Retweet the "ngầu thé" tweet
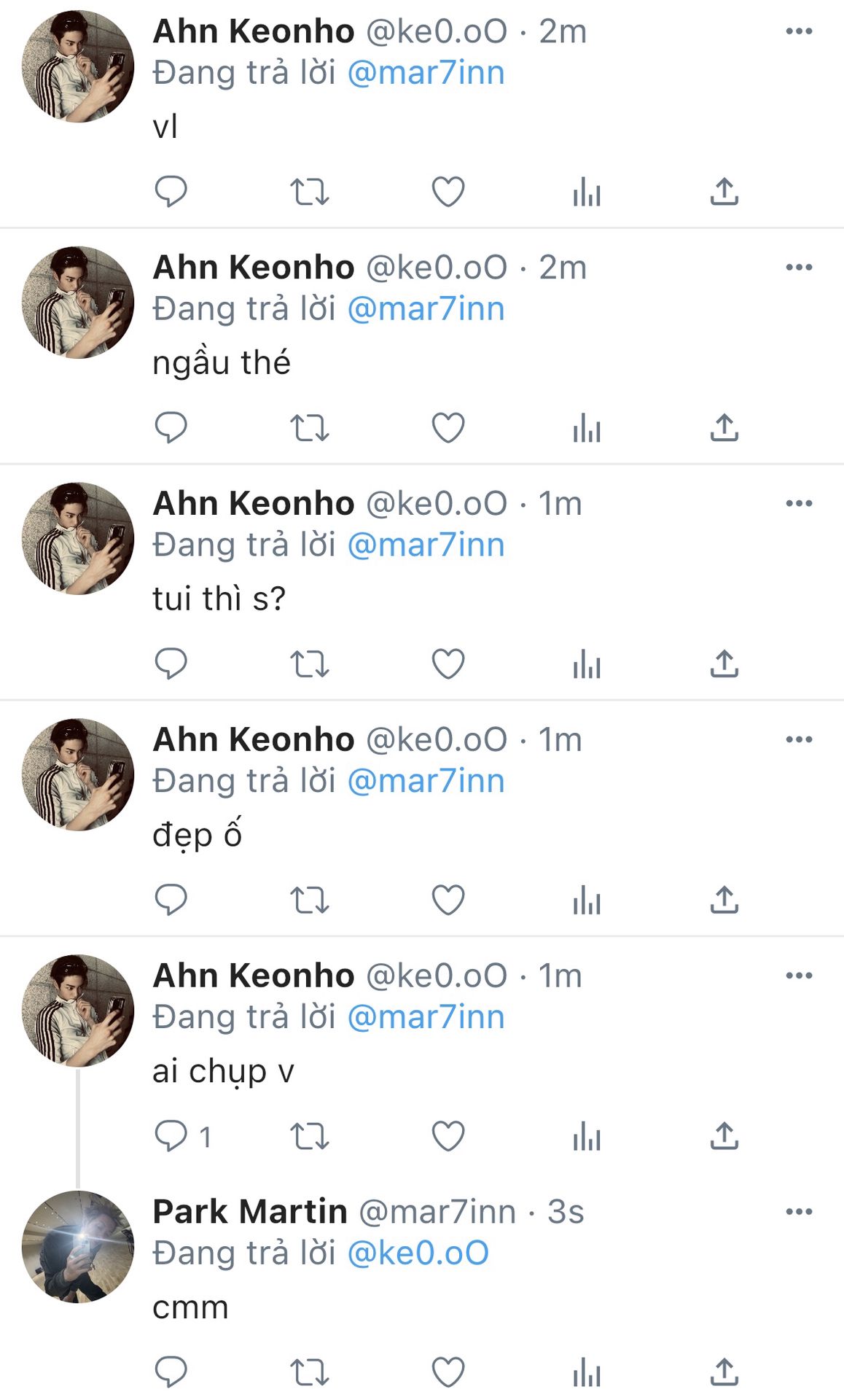 pos(310,428)
